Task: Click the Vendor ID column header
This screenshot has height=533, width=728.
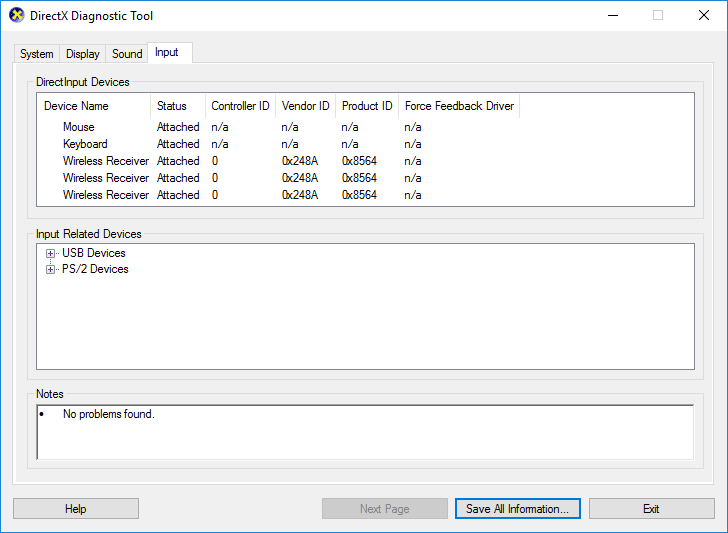Action: pyautogui.click(x=306, y=106)
